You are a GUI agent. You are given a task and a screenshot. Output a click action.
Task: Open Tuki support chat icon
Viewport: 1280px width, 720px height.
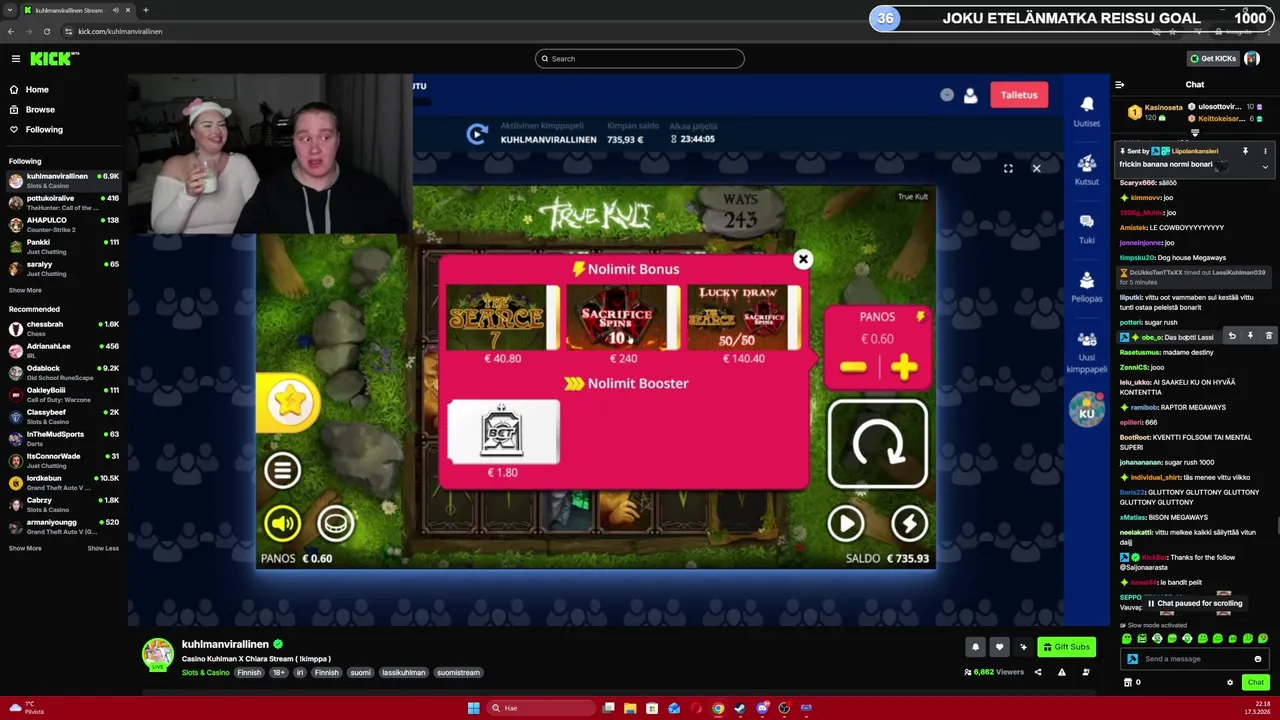point(1087,228)
